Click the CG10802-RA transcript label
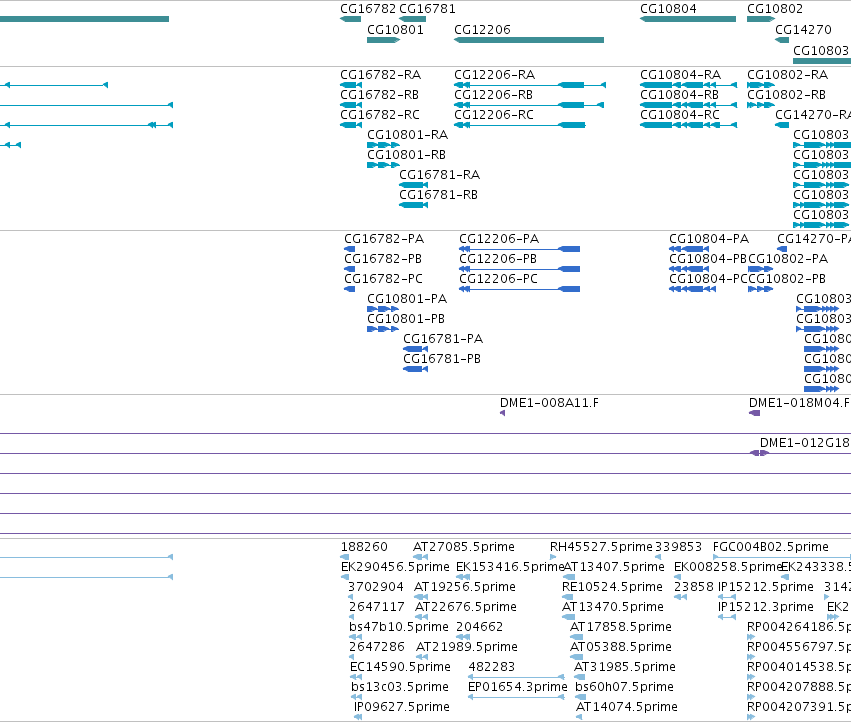 click(x=788, y=75)
